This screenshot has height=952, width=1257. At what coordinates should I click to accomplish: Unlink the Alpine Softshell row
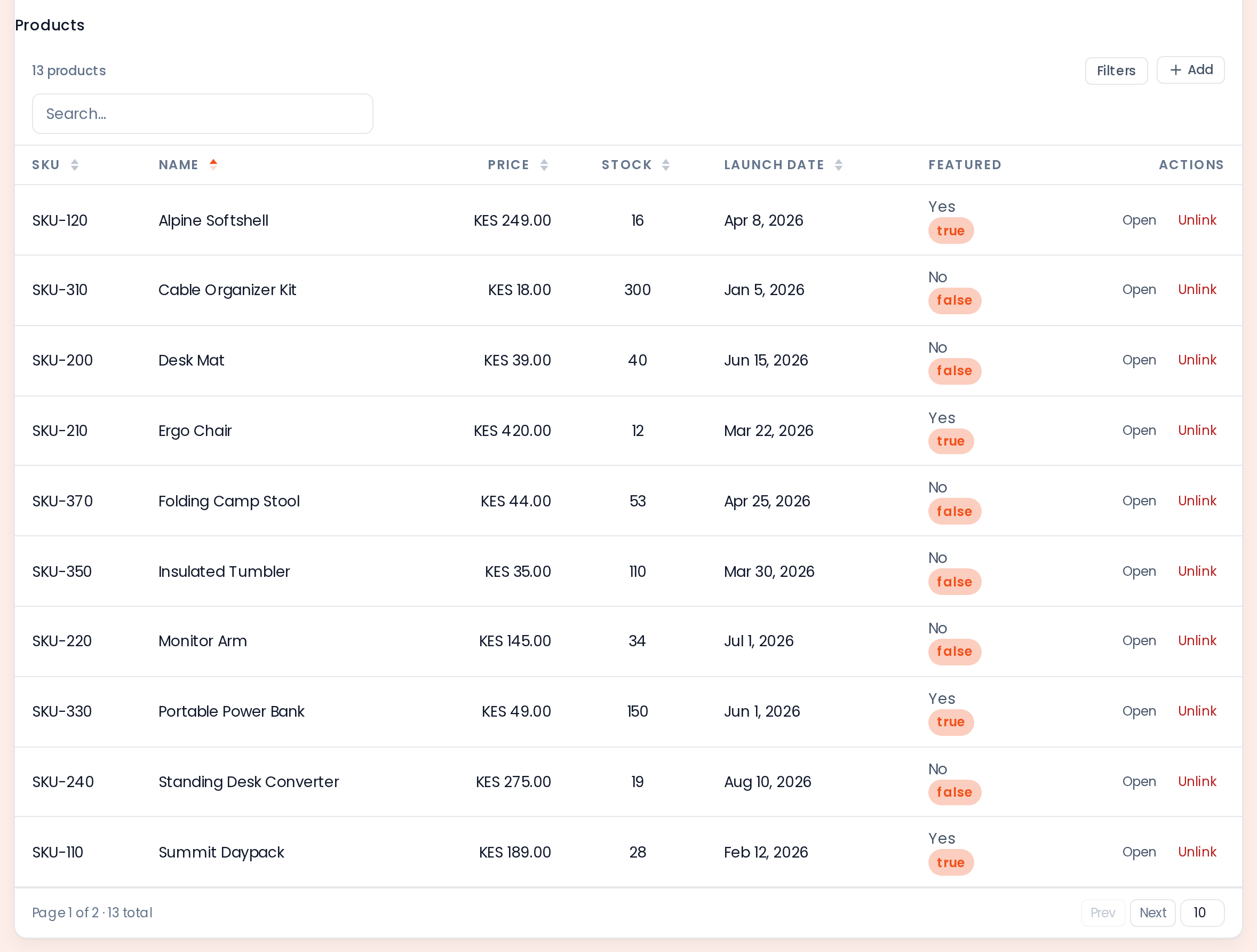(x=1197, y=220)
